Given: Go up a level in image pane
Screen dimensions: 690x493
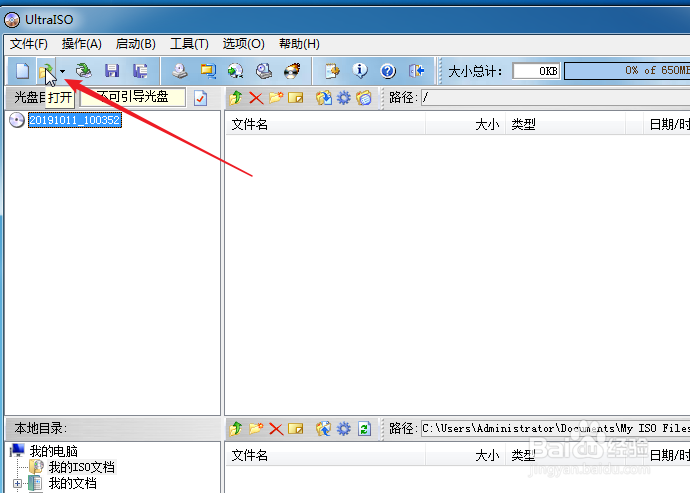Looking at the screenshot, I should [x=235, y=97].
